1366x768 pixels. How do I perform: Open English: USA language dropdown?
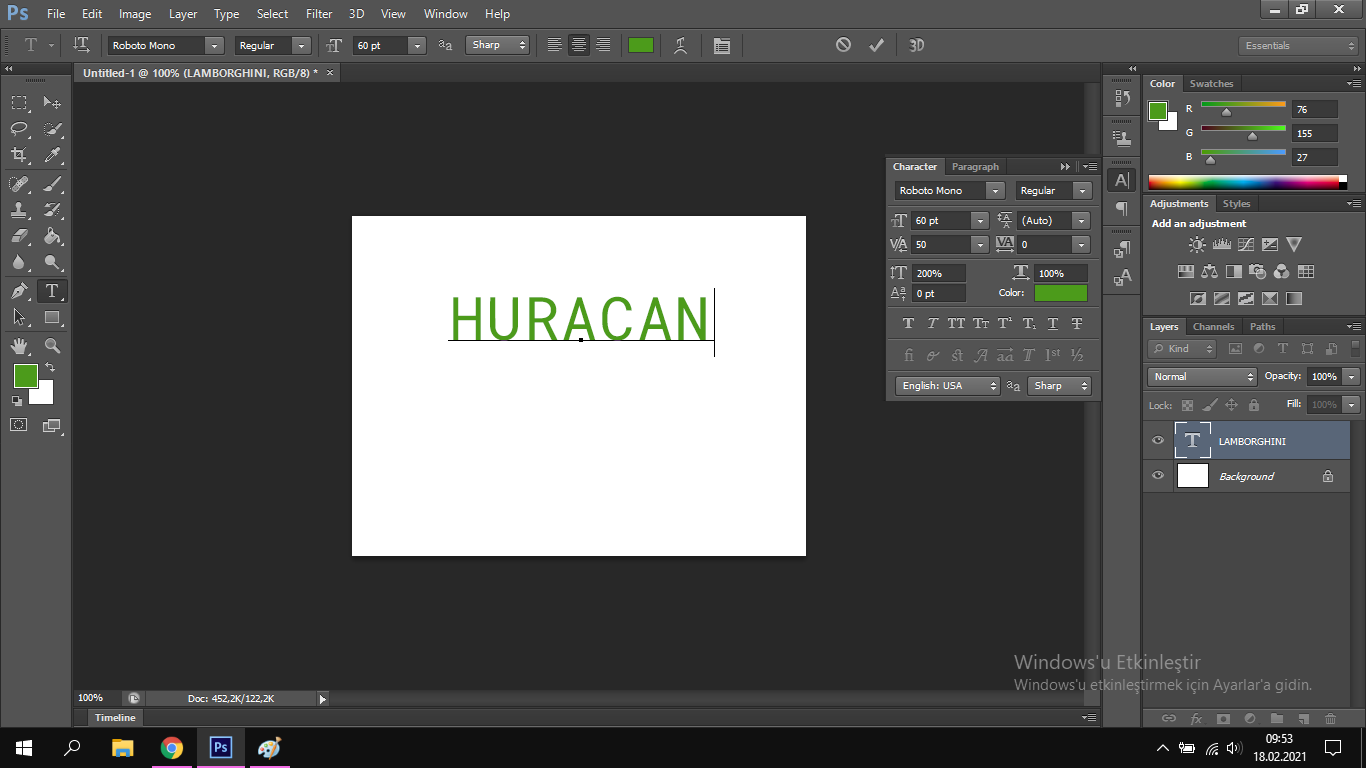click(x=947, y=386)
